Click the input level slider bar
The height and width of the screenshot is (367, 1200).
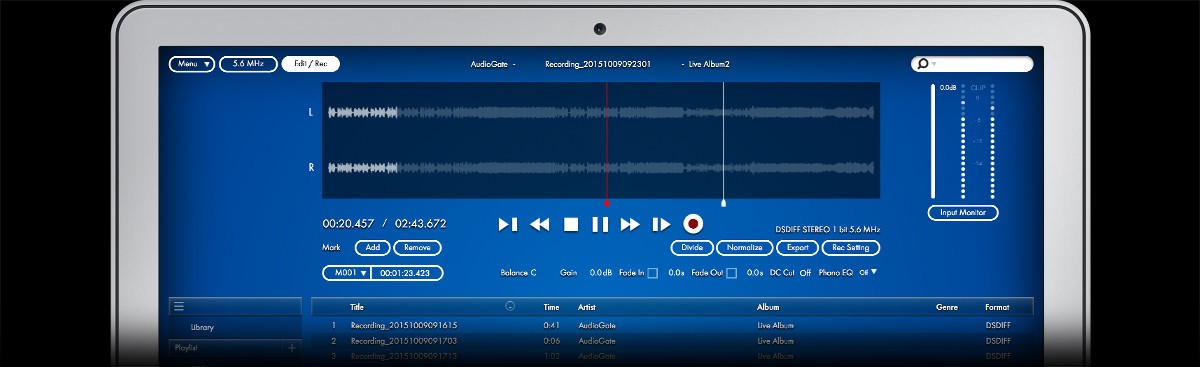[x=934, y=142]
